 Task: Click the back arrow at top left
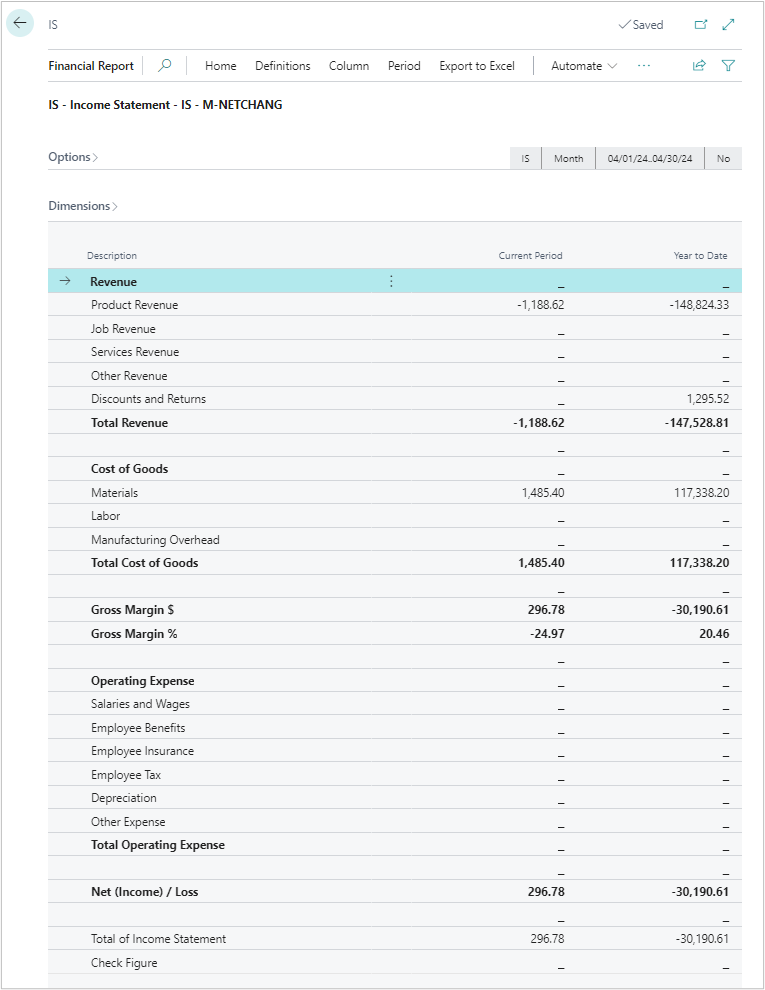pyautogui.click(x=20, y=22)
